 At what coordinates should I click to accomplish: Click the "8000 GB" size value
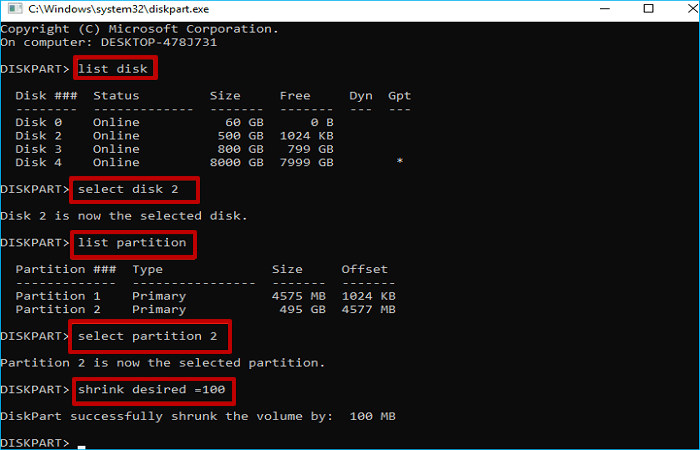pyautogui.click(x=237, y=162)
